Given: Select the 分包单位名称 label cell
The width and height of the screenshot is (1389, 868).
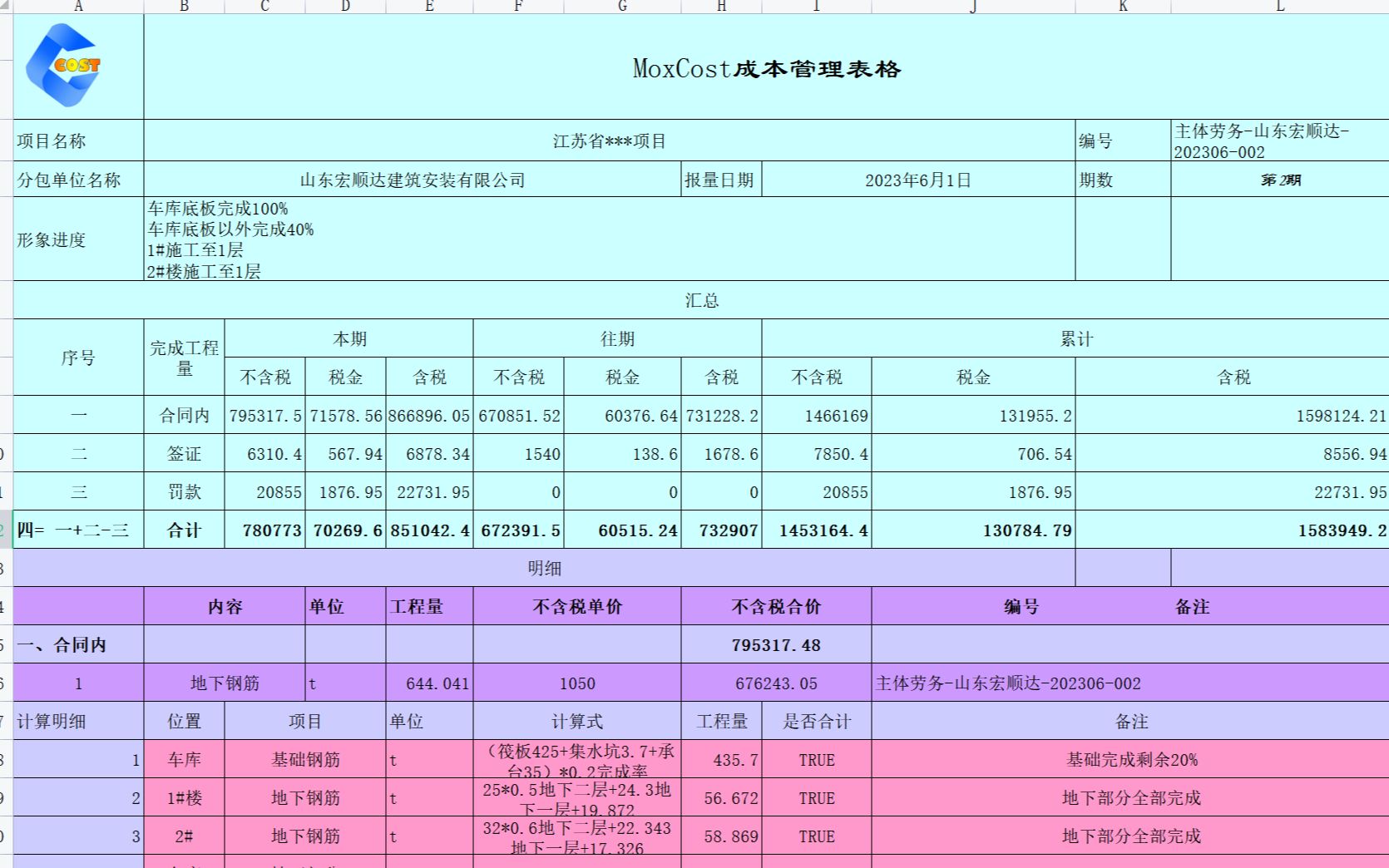Looking at the screenshot, I should click(x=78, y=180).
